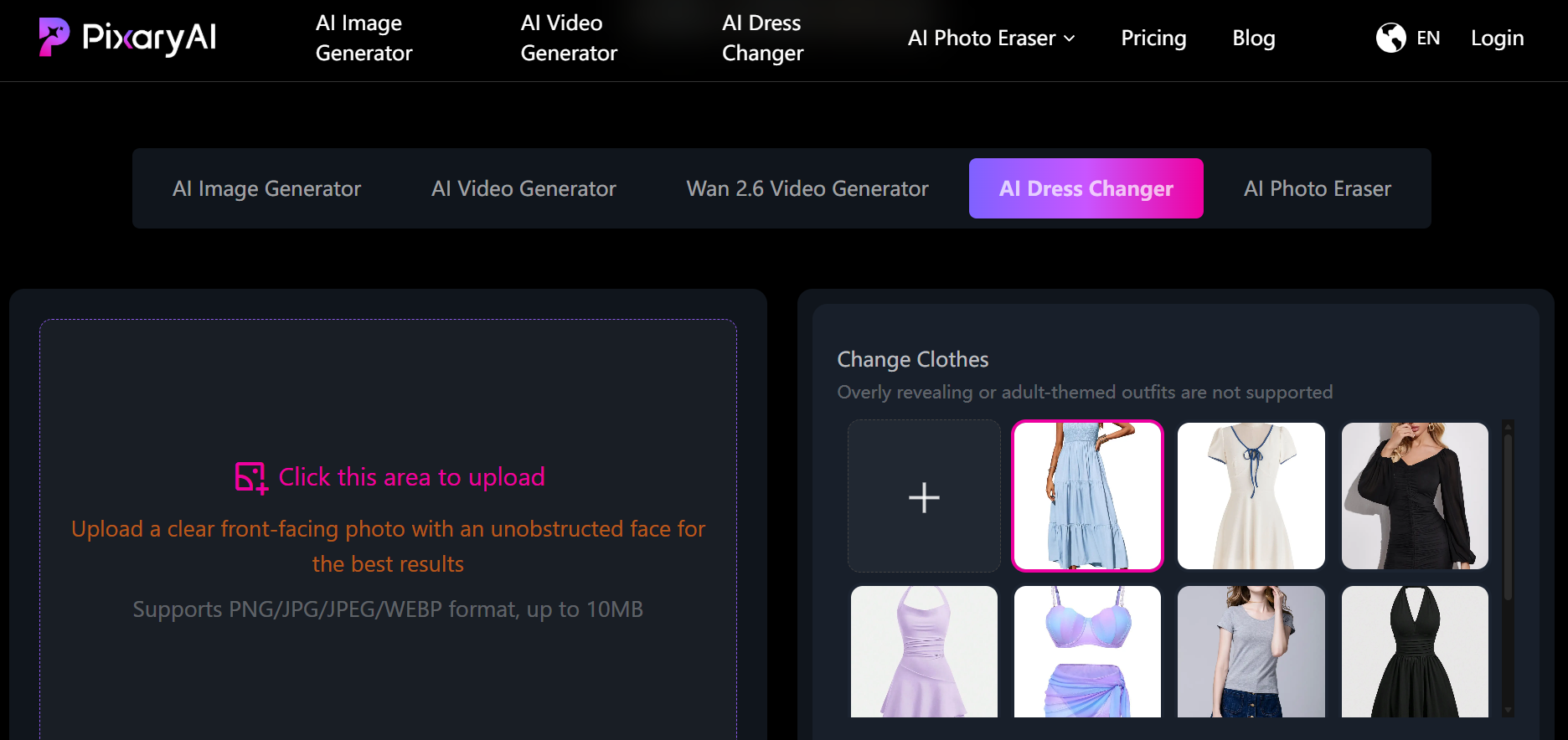Select the black long-sleeve ruched dress
The image size is (1568, 740).
point(1415,496)
